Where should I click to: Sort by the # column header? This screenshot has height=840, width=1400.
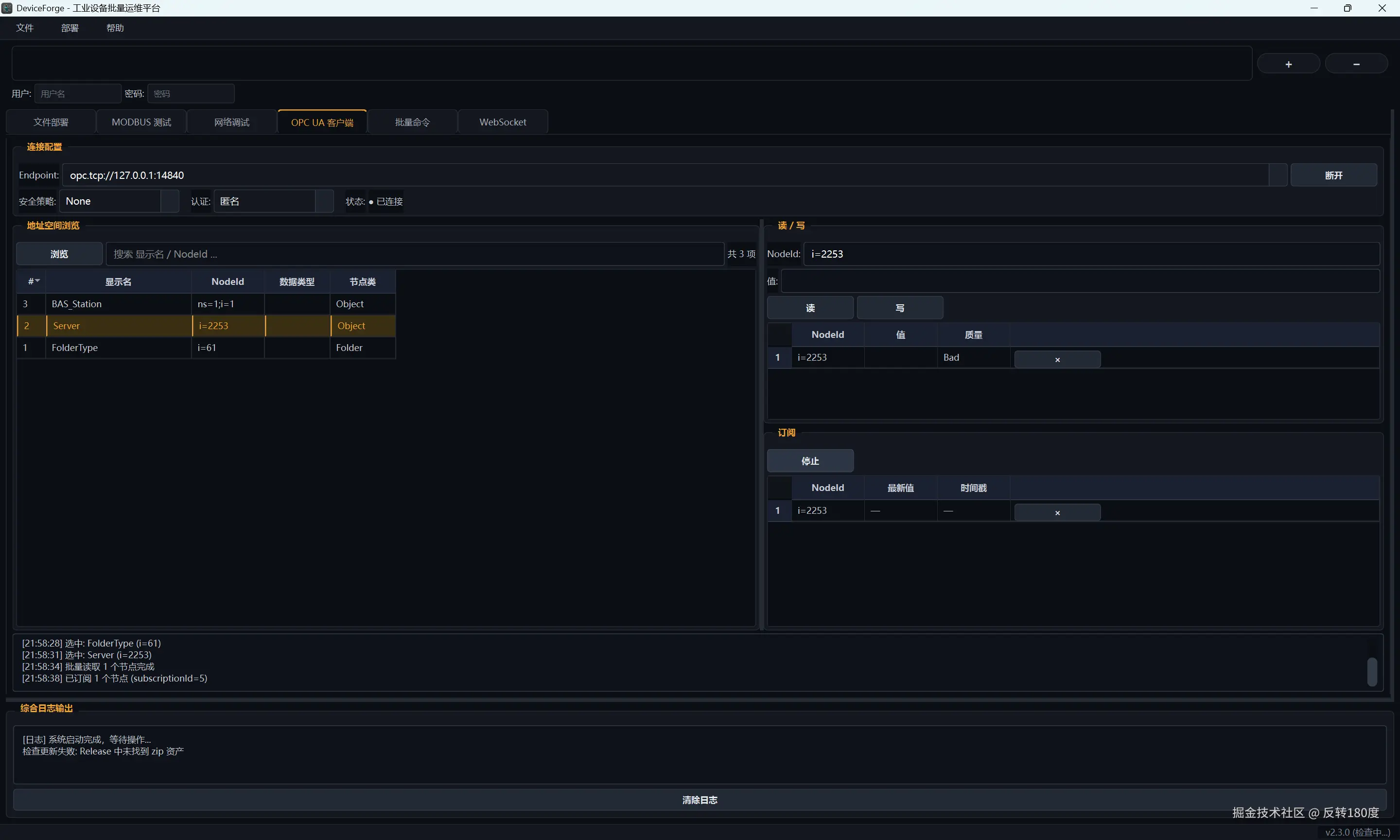pyautogui.click(x=31, y=281)
